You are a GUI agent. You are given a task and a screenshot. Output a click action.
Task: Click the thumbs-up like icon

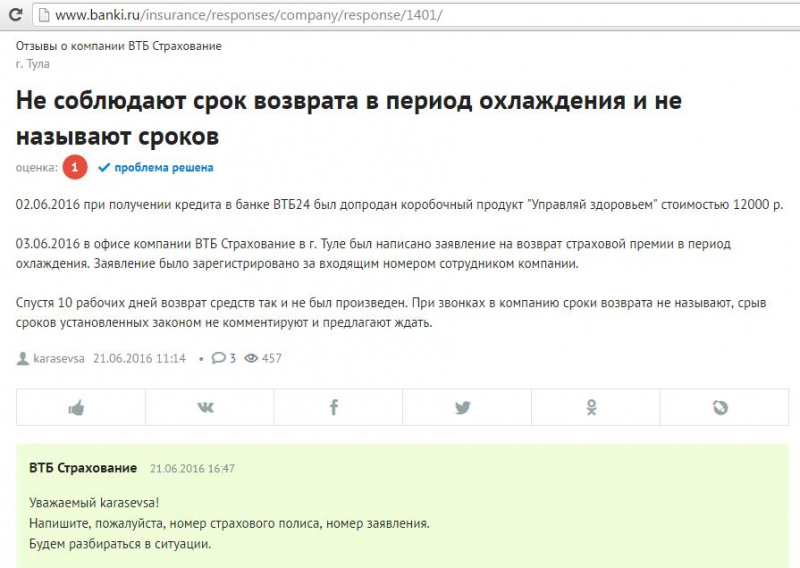click(76, 407)
